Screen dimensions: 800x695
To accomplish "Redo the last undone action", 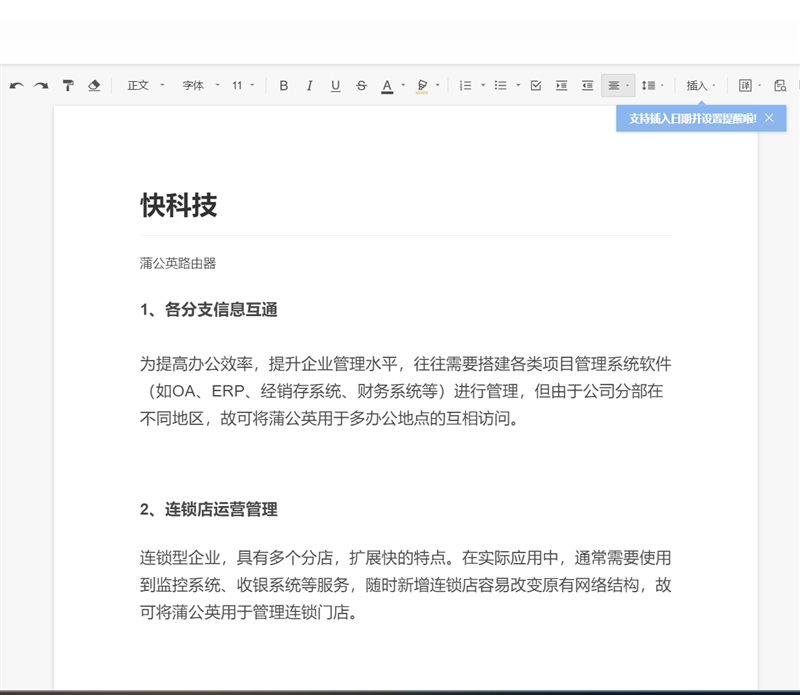I will pos(41,86).
